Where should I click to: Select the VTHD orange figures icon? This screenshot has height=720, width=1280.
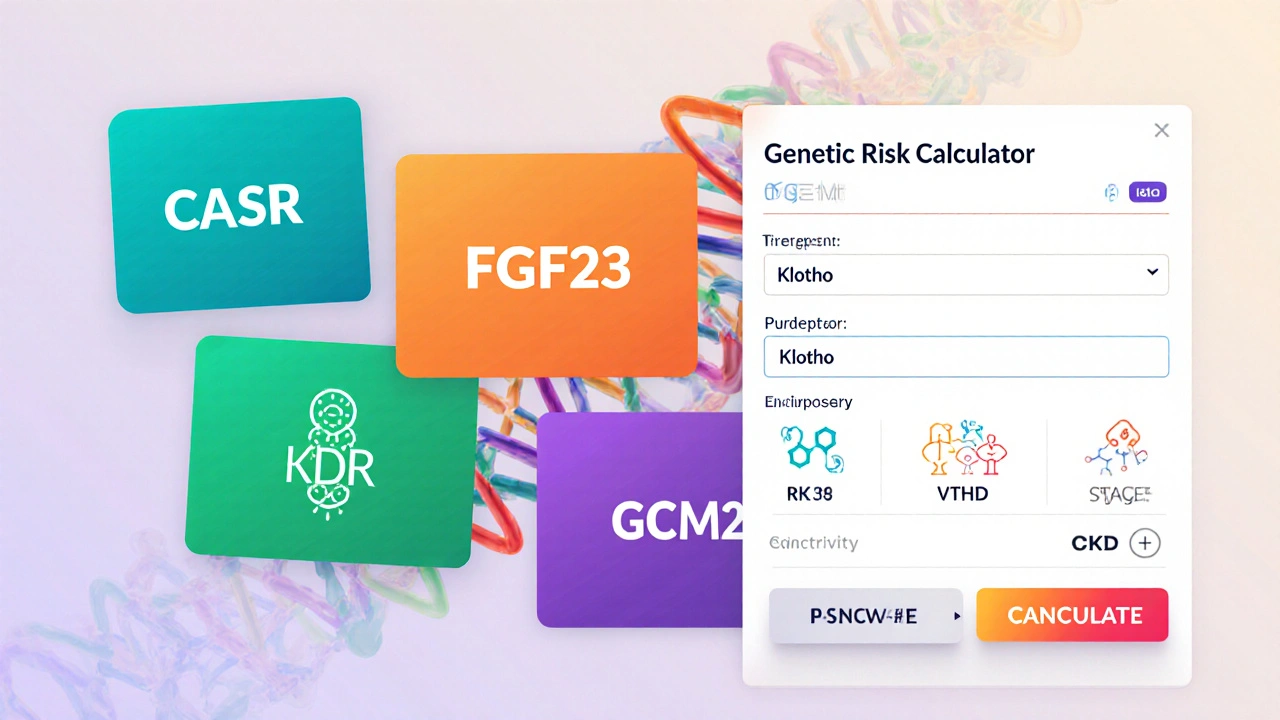point(962,448)
